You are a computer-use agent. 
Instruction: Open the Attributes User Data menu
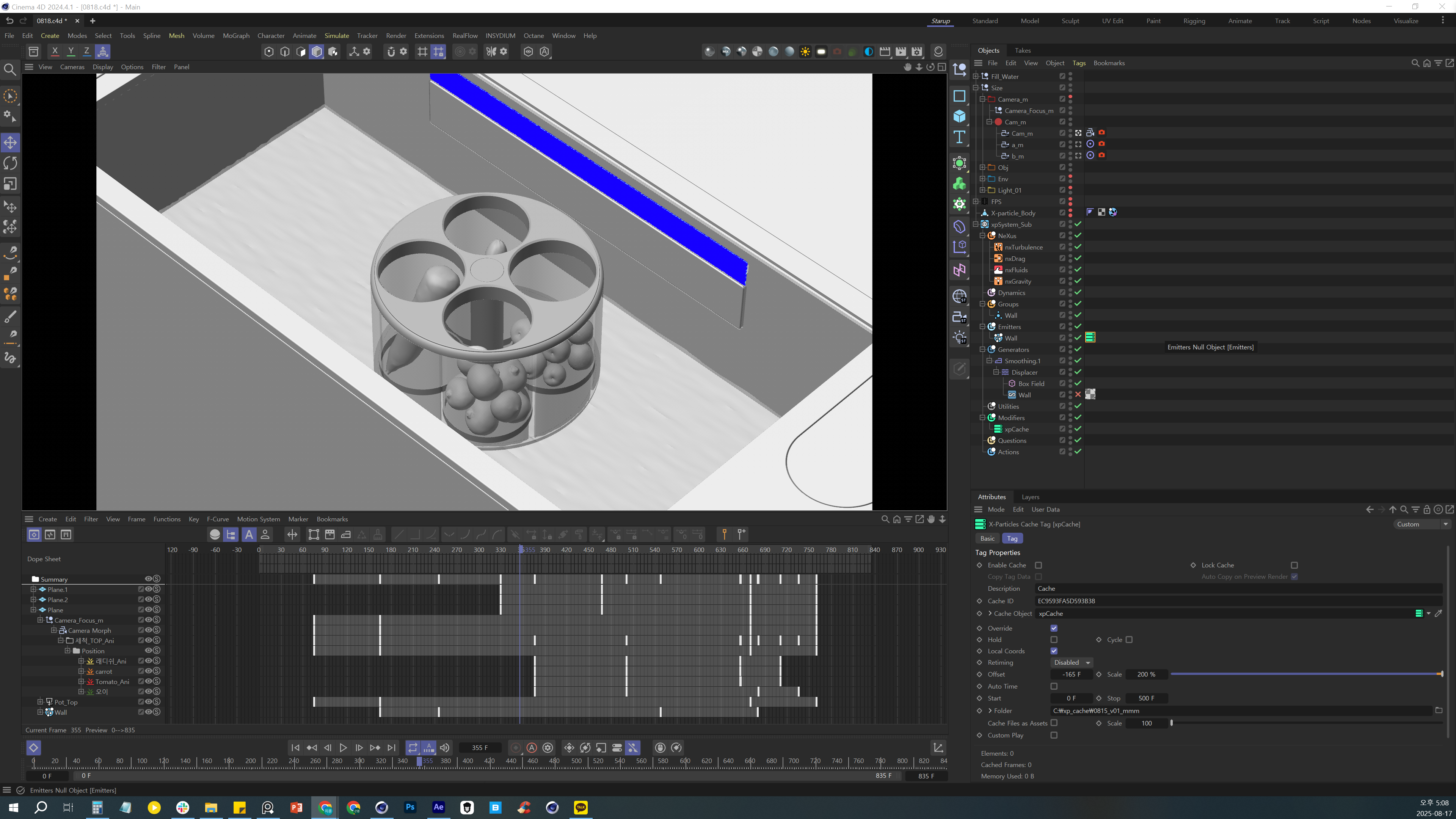[1046, 509]
